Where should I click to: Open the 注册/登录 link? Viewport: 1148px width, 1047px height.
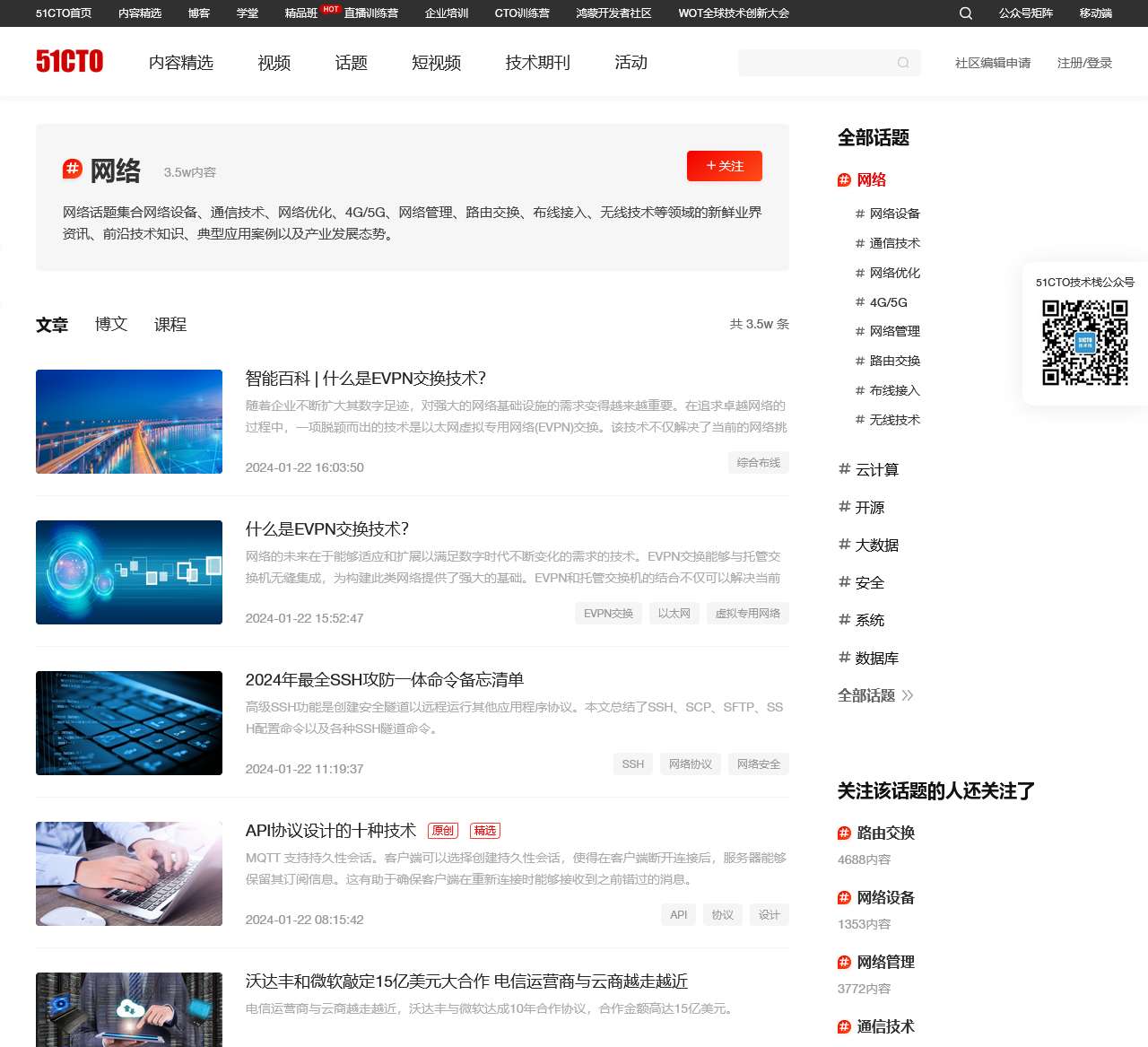1084,63
